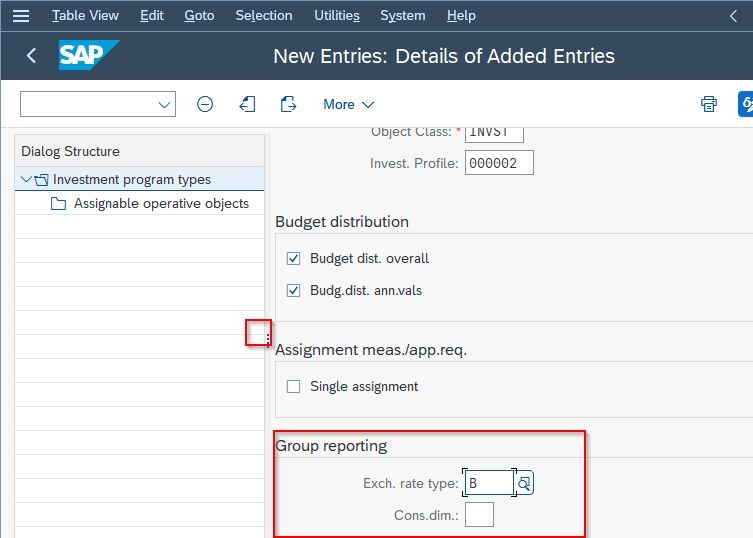The width and height of the screenshot is (753, 538).
Task: Collapse Investment program types tree node
Action: [26, 180]
